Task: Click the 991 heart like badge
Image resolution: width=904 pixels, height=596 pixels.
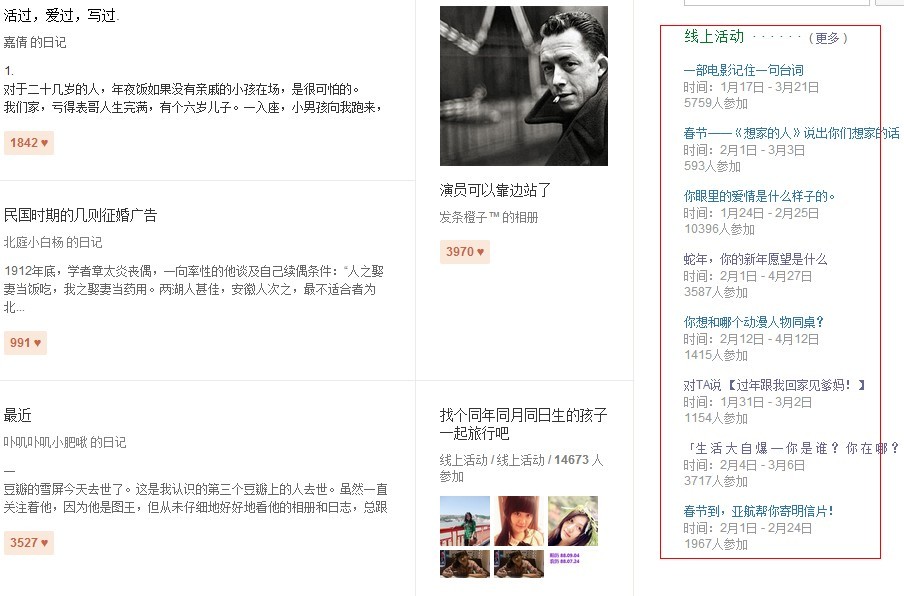Action: [x=25, y=343]
